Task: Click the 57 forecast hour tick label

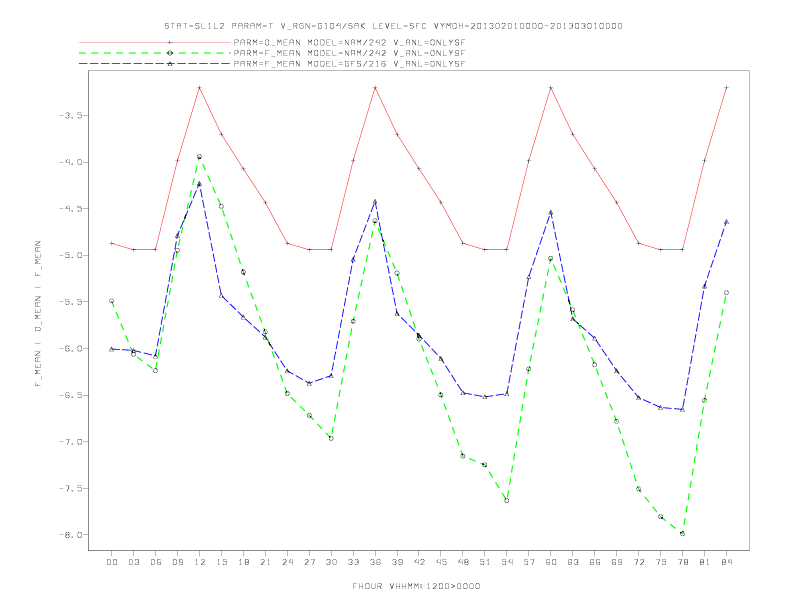Action: click(529, 562)
